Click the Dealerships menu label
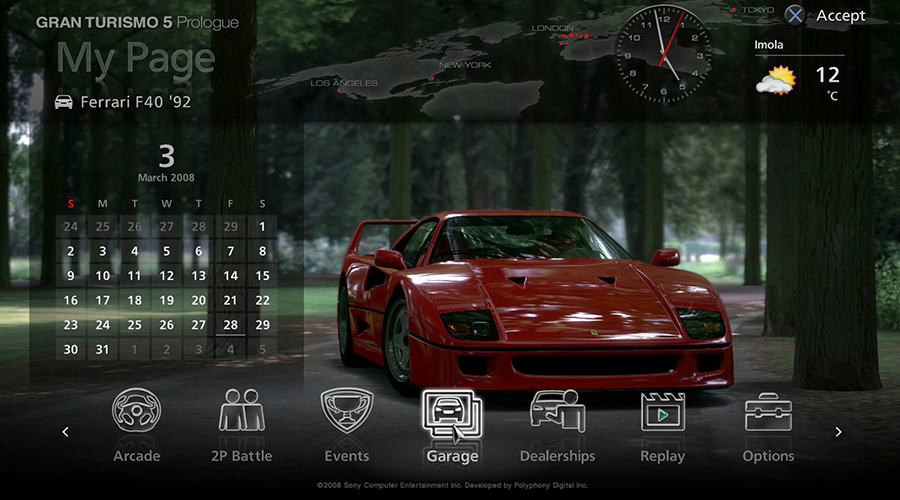The height and width of the screenshot is (500, 900). 557,456
